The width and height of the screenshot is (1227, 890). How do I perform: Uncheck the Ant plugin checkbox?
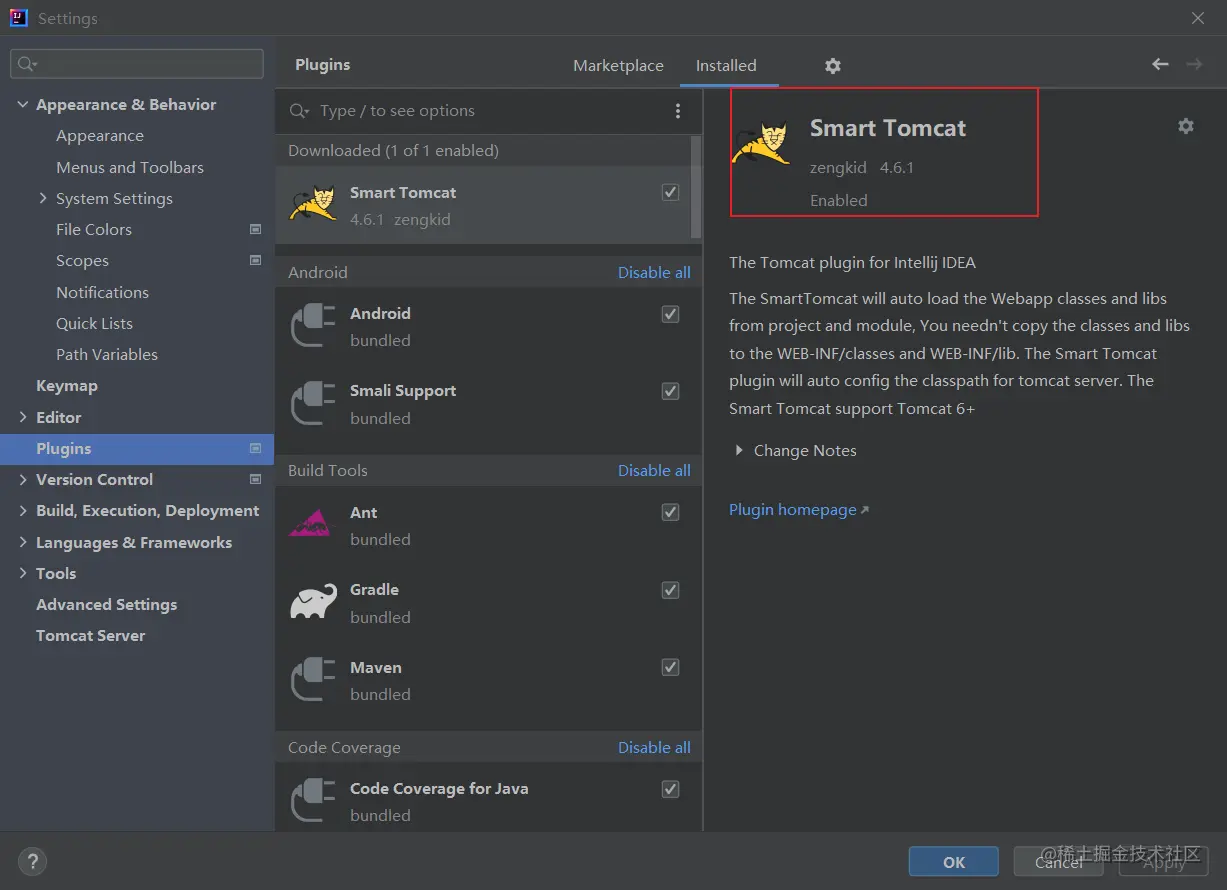pos(671,512)
